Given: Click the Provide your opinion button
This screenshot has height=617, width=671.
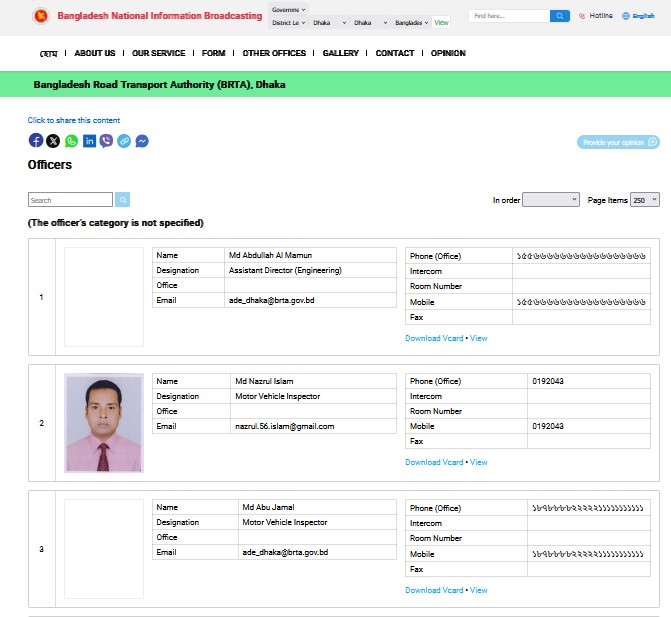Looking at the screenshot, I should coord(618,142).
